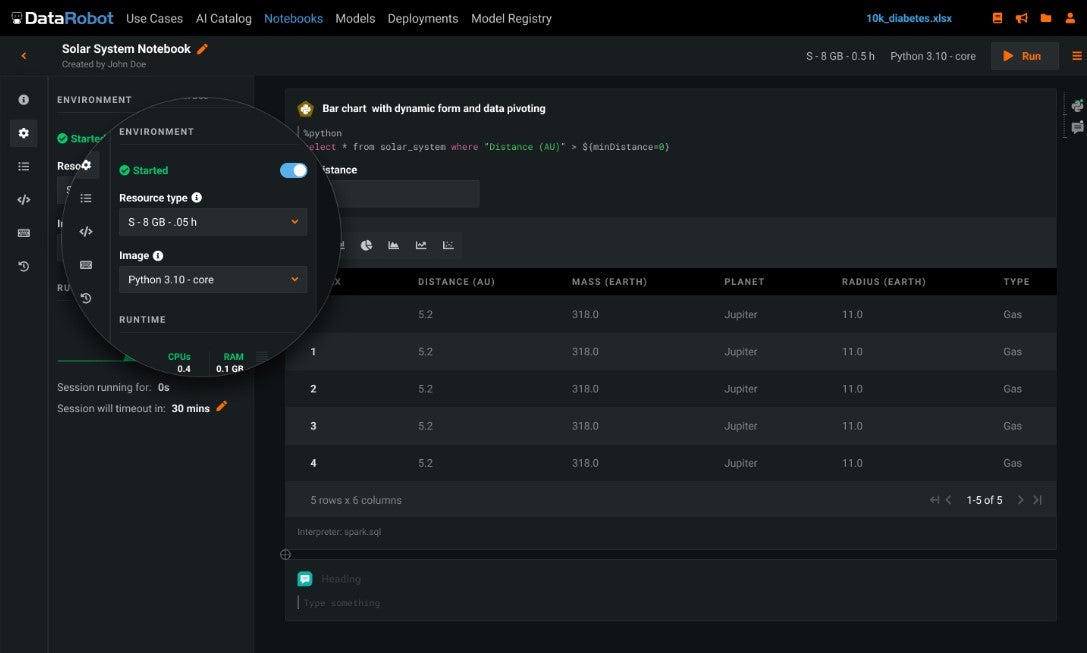Image resolution: width=1087 pixels, height=653 pixels.
Task: Open the 10k_diabetes.xlsx link
Action: pyautogui.click(x=908, y=19)
